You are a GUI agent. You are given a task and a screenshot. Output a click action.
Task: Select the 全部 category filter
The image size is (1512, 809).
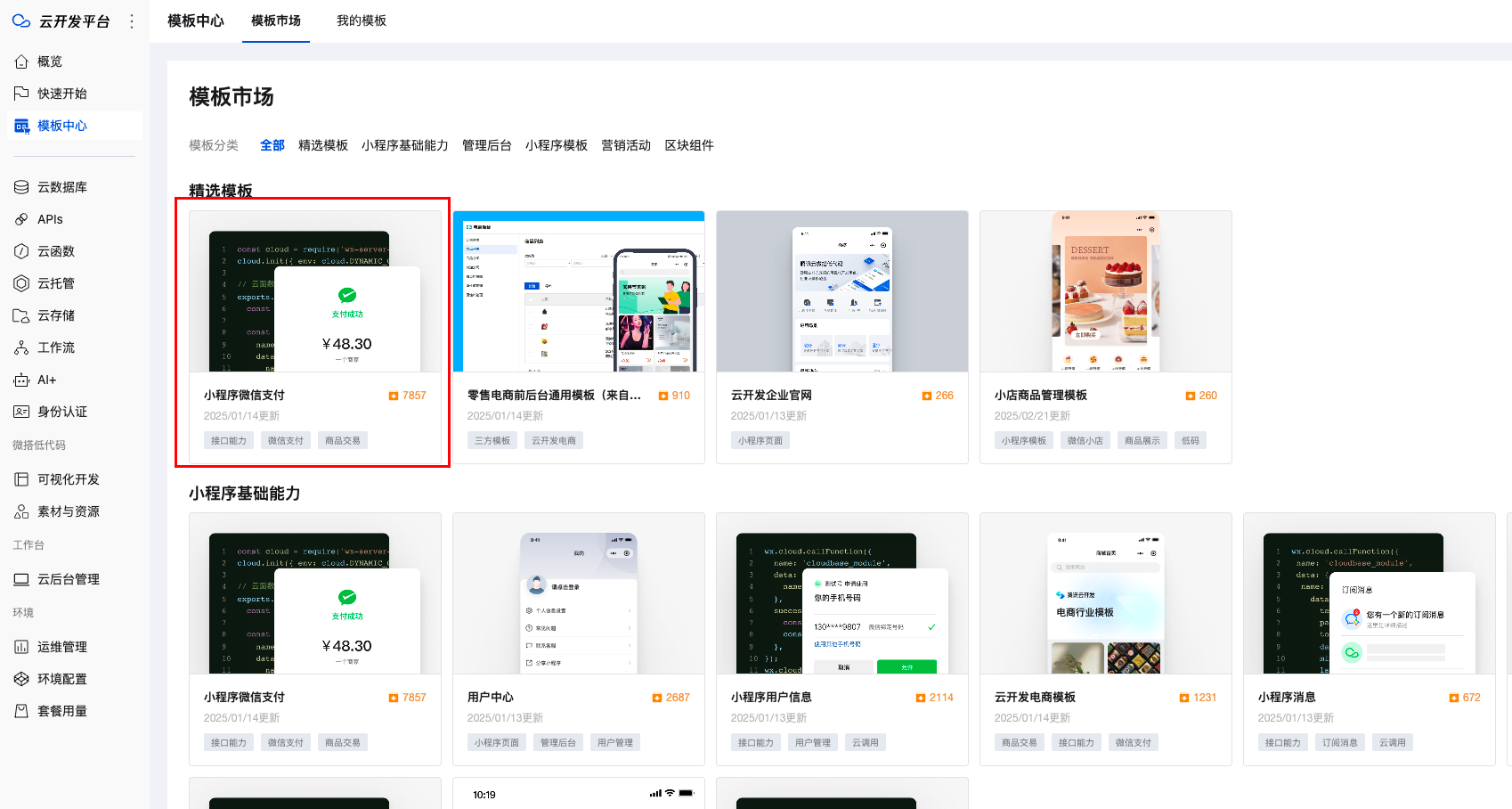click(272, 145)
